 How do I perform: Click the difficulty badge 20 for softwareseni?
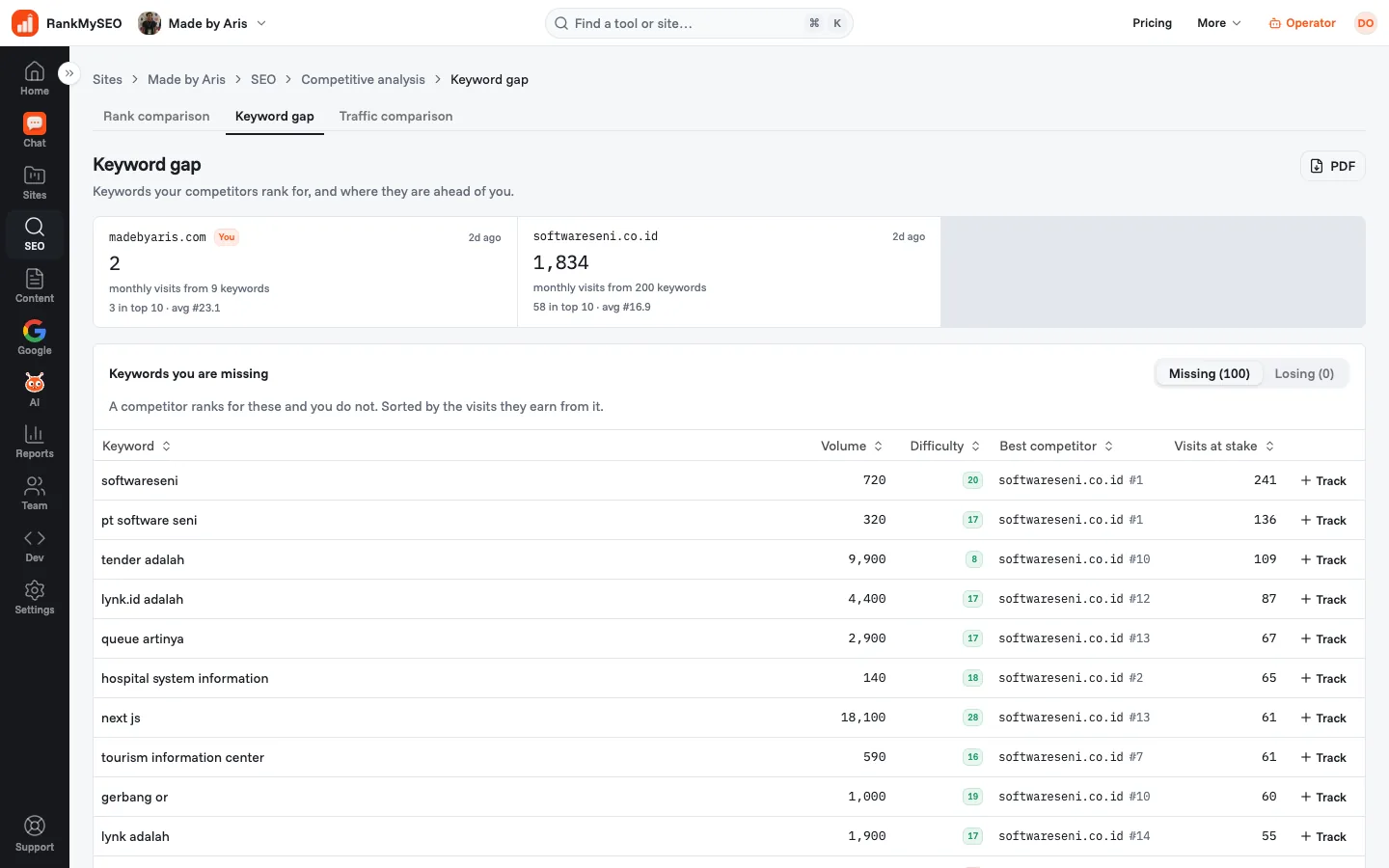(x=972, y=480)
